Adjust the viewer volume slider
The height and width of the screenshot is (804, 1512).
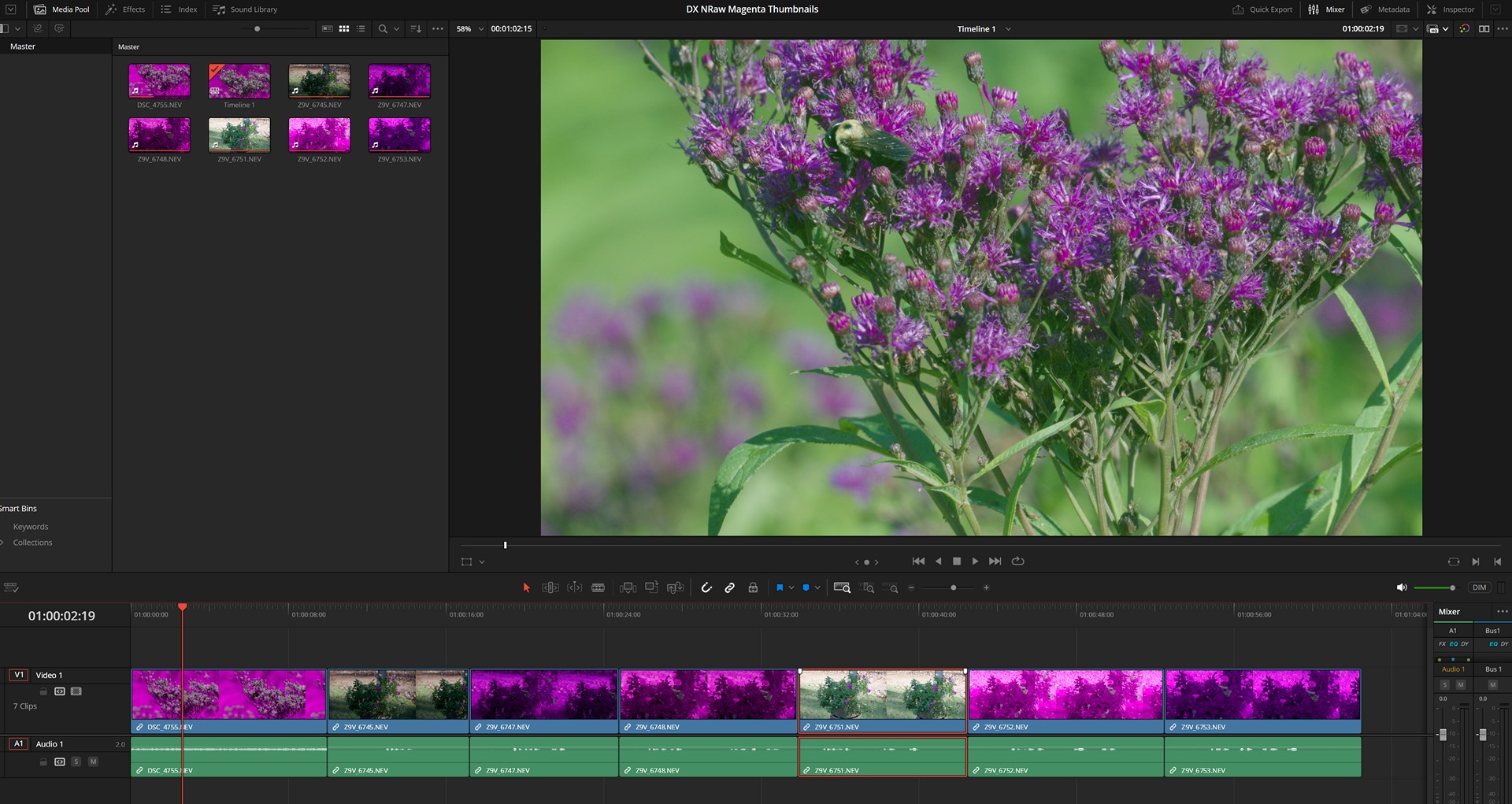tap(1452, 587)
